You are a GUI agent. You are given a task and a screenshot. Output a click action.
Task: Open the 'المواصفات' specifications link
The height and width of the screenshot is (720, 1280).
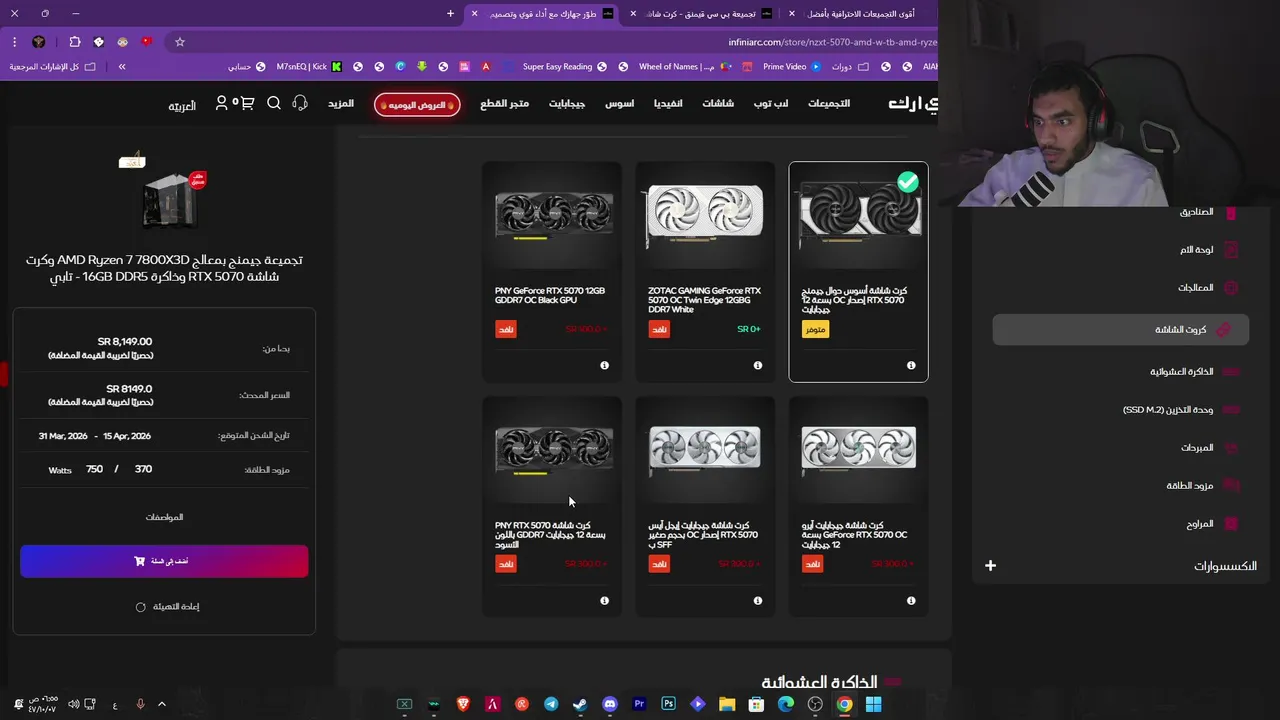pyautogui.click(x=164, y=517)
